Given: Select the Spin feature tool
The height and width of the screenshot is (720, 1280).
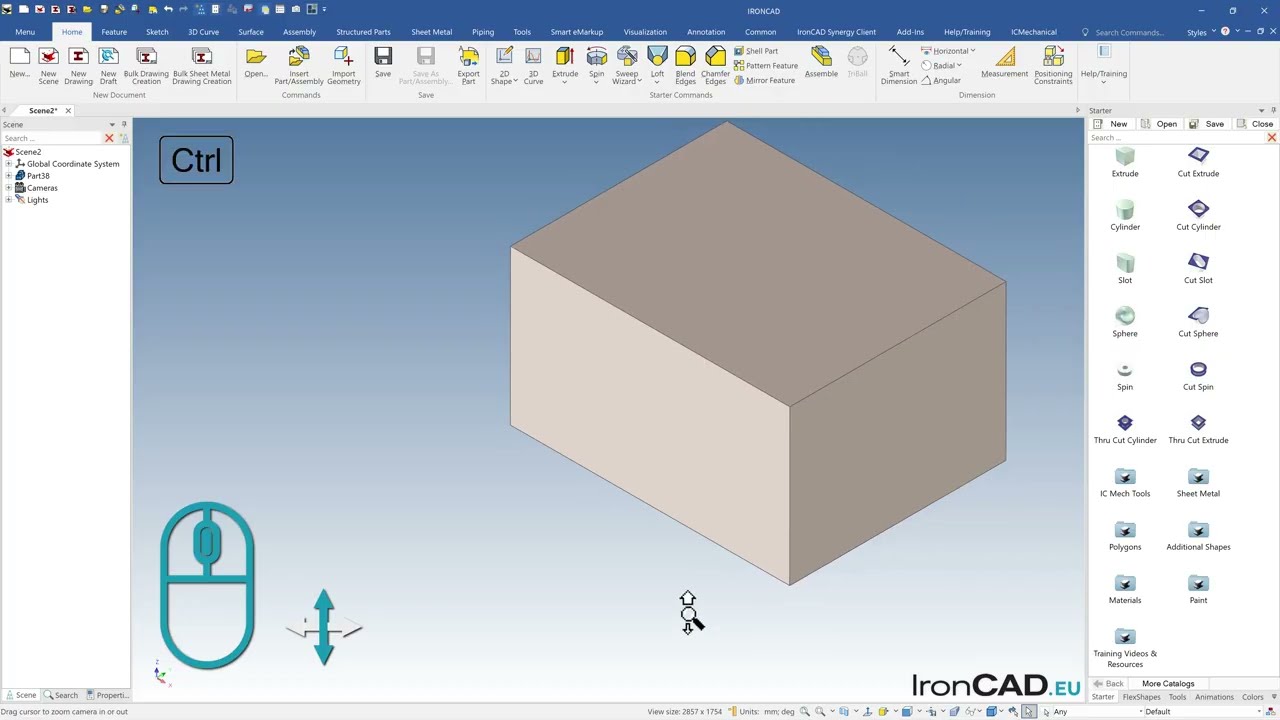Looking at the screenshot, I should pos(596,64).
